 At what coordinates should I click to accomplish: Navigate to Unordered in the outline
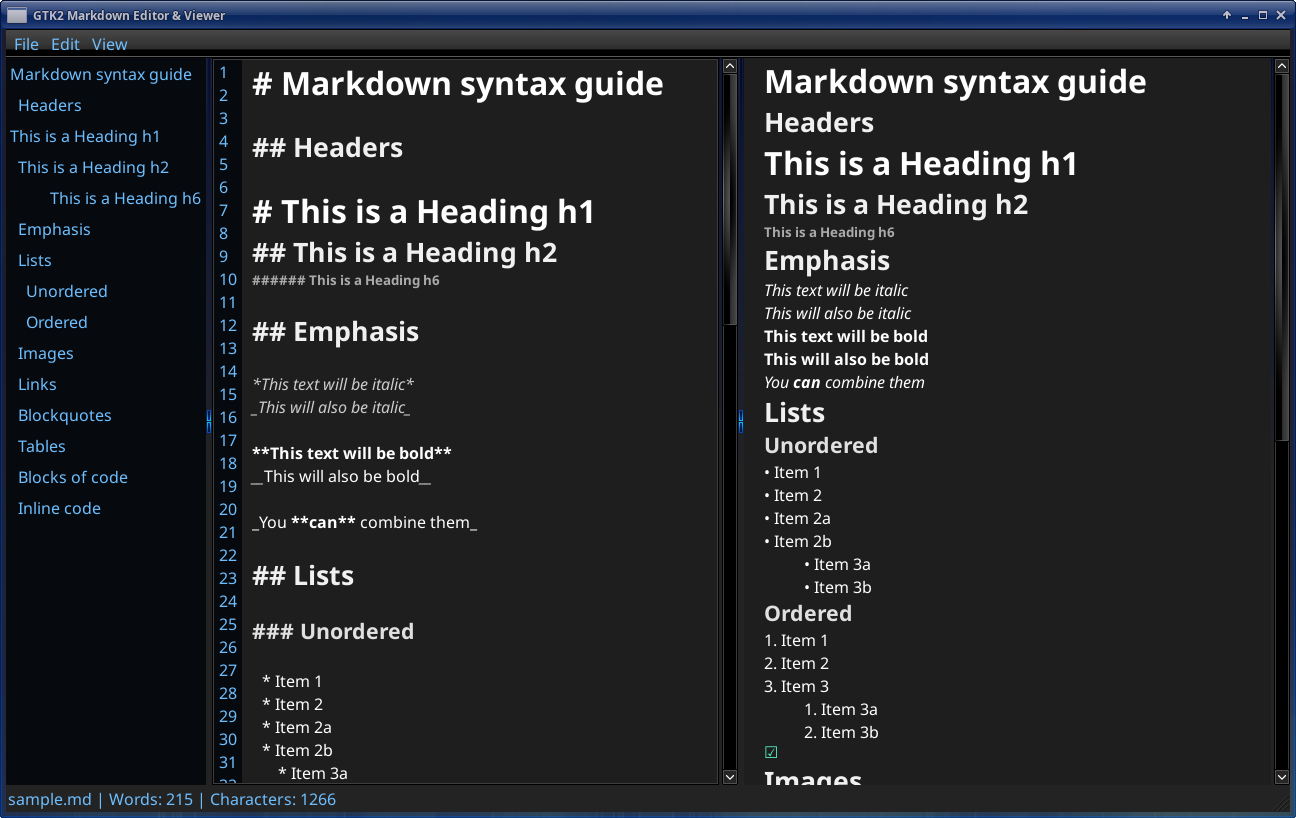pos(67,291)
